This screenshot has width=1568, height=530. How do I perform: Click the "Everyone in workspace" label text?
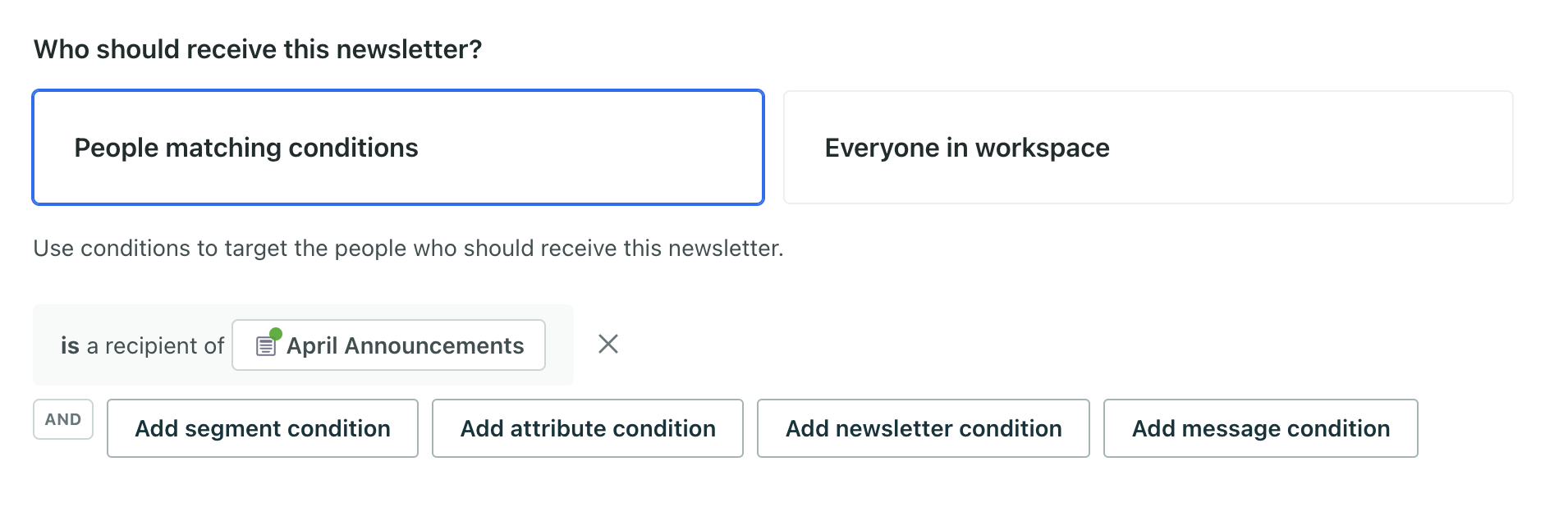(x=967, y=148)
